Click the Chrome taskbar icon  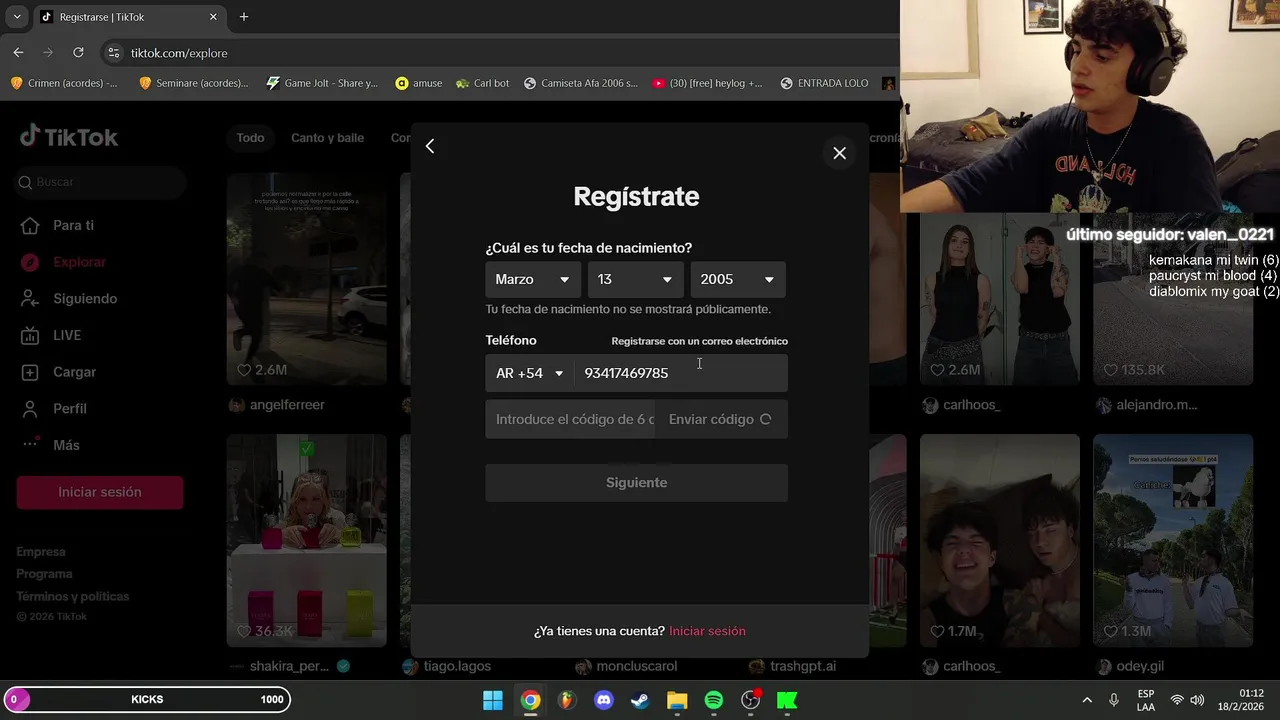(531, 700)
